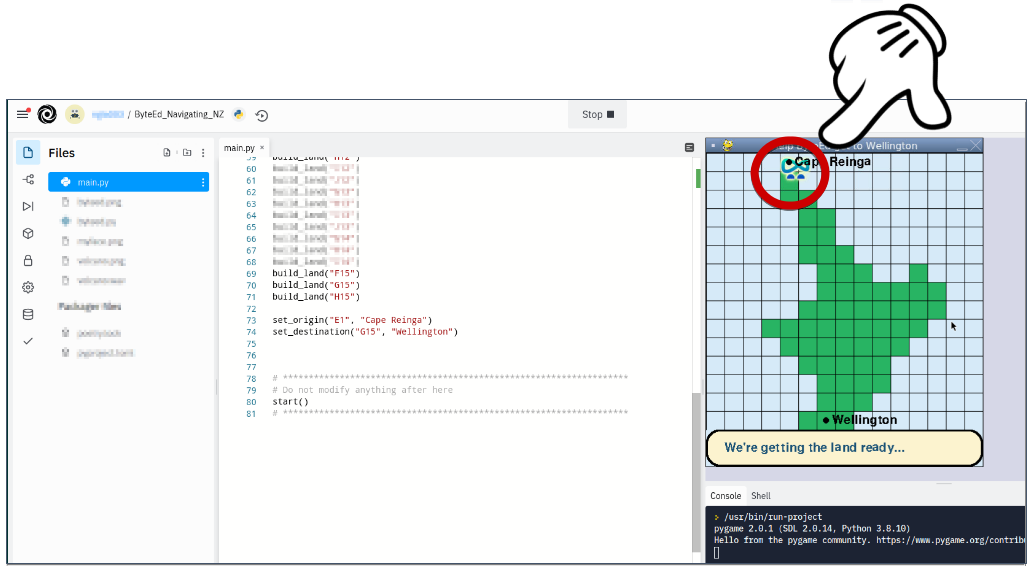The image size is (1032, 573).
Task: Click line number 72 in the gutter
Action: [x=251, y=309]
